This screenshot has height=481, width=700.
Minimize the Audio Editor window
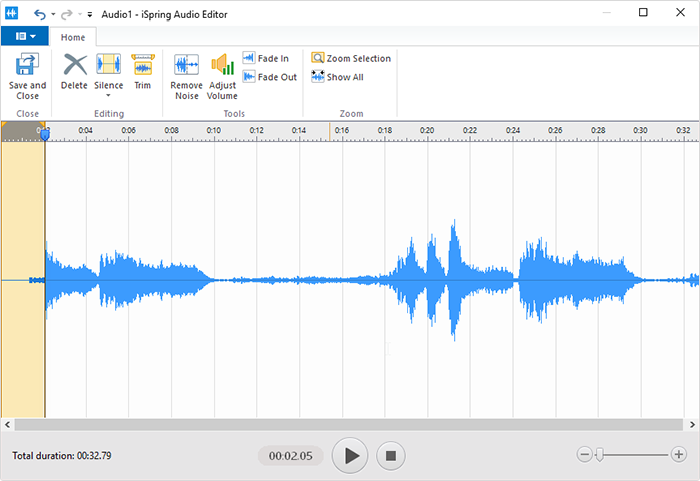coord(606,13)
